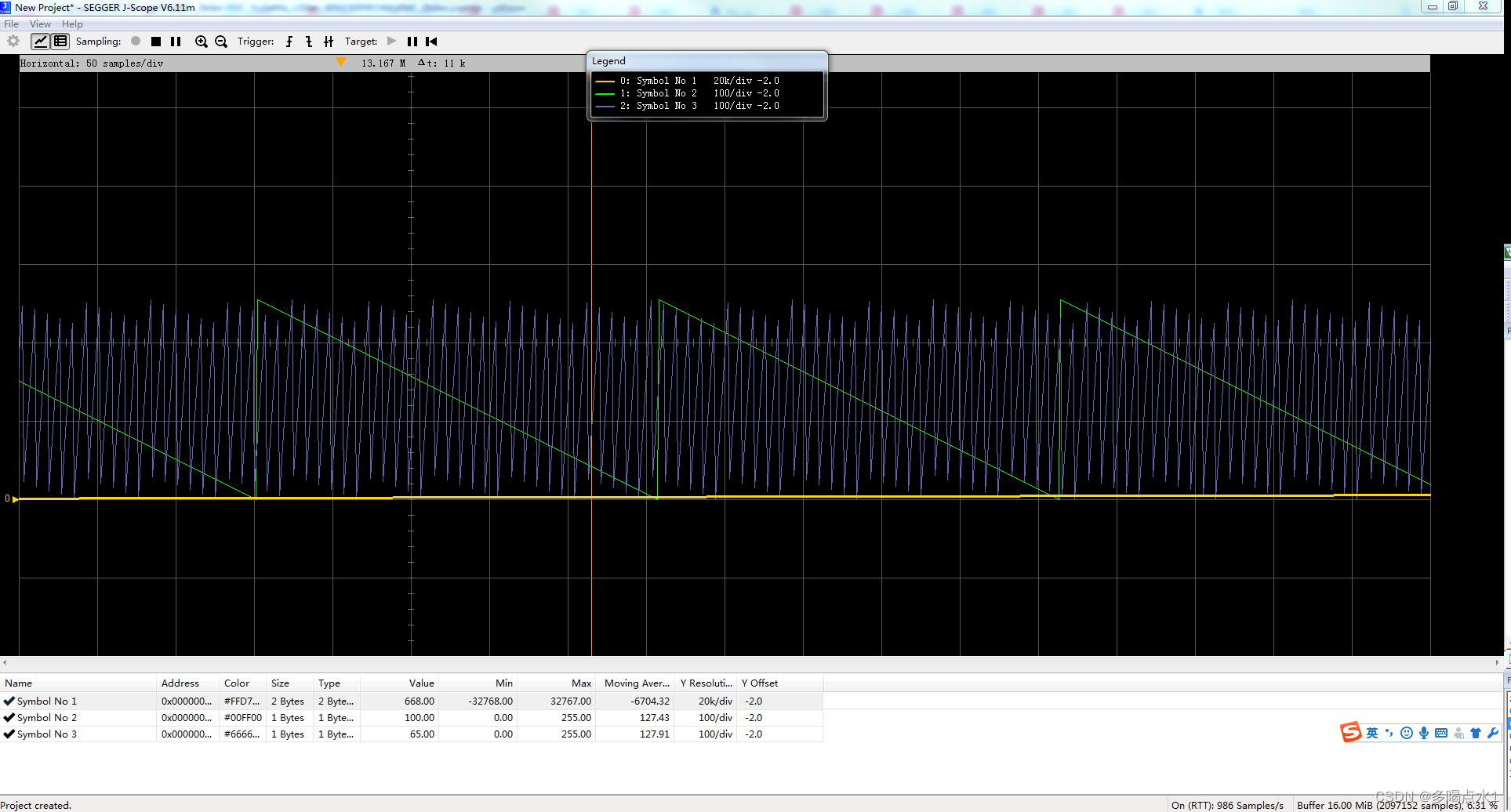Reset the target with the skip-back icon
The image size is (1511, 812).
point(431,42)
